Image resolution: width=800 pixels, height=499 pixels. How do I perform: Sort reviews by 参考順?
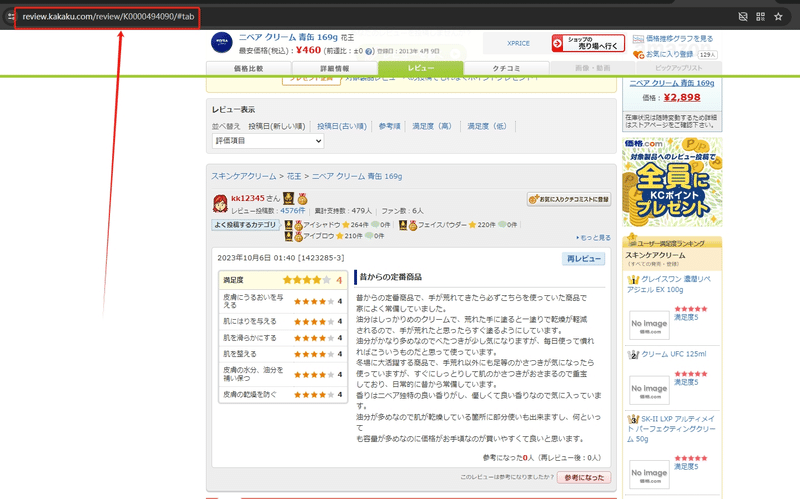coord(389,126)
